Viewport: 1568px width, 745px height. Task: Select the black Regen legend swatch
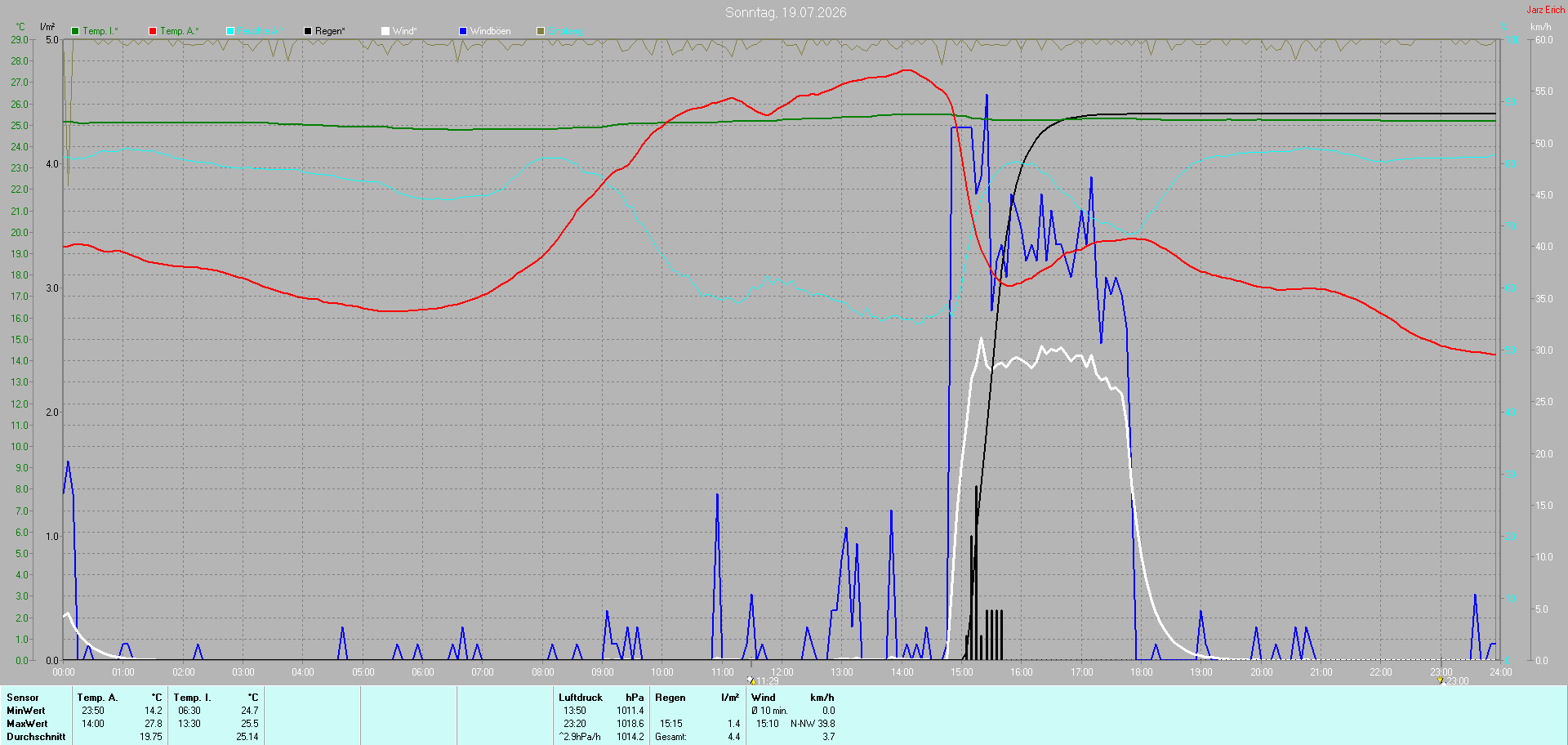[x=308, y=31]
